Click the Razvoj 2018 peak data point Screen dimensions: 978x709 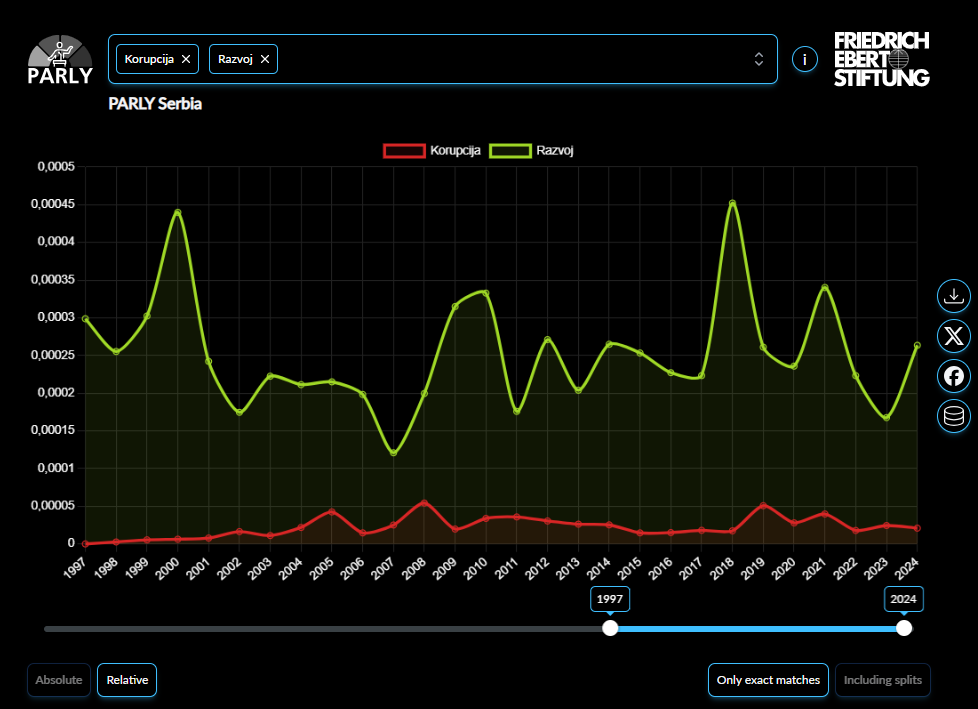(732, 203)
